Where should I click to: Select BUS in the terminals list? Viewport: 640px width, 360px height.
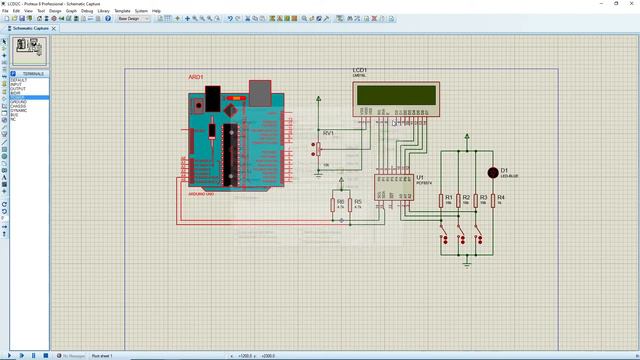[x=14, y=115]
